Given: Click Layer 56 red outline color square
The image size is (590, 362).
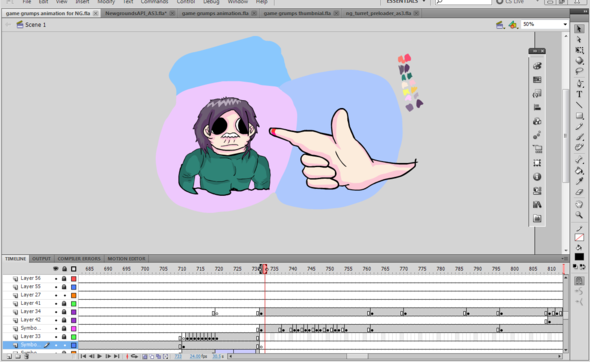Looking at the screenshot, I should 74,278.
